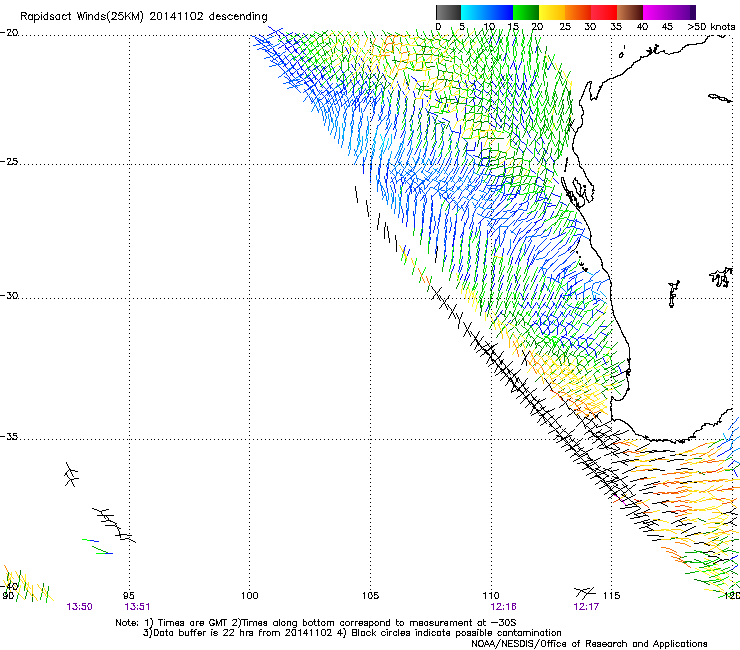This screenshot has width=740, height=650.
Task: Click the '45' label under the color bar
Action: tap(667, 27)
